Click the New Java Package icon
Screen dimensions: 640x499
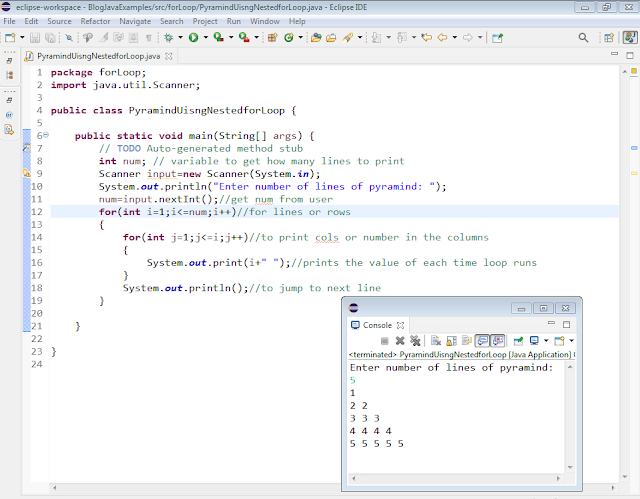[273, 38]
